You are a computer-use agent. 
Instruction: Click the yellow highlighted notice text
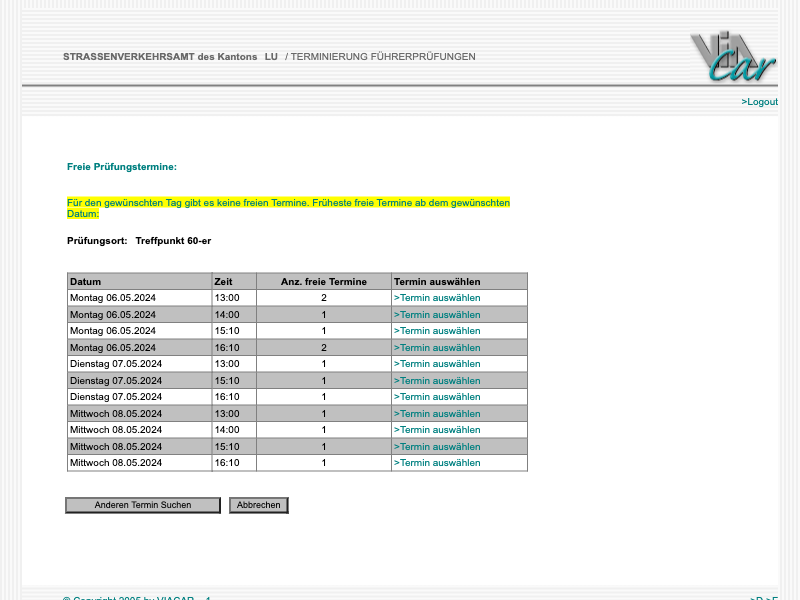coord(288,203)
